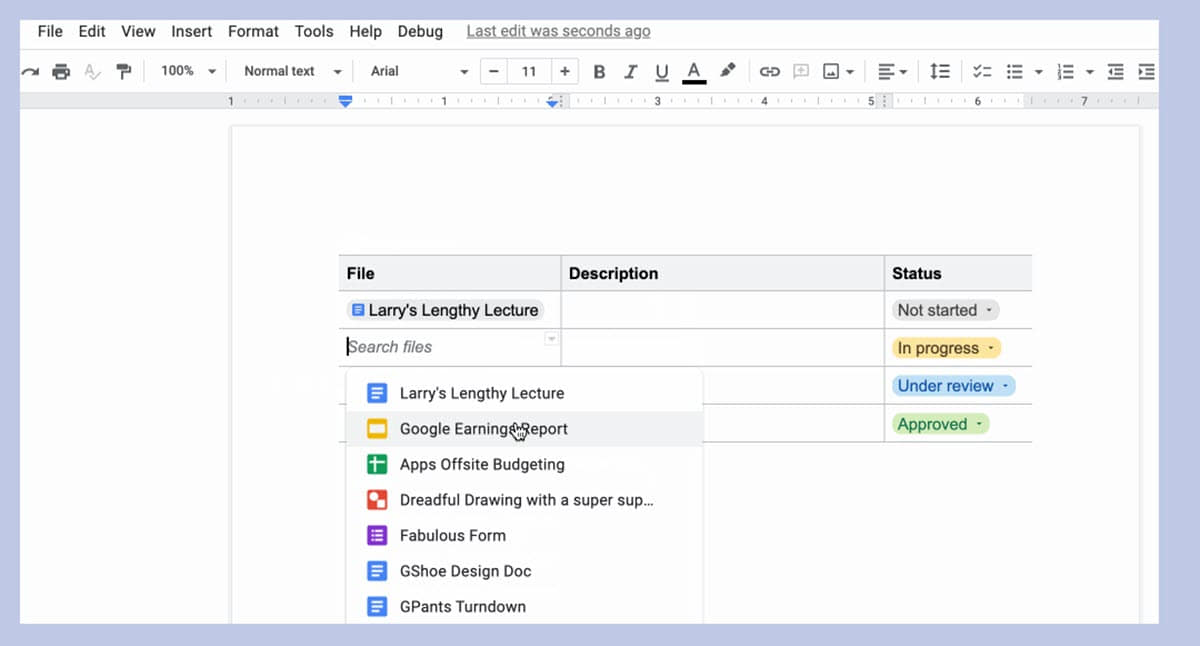This screenshot has width=1200, height=646.
Task: Click the Search files input field
Action: pyautogui.click(x=440, y=347)
